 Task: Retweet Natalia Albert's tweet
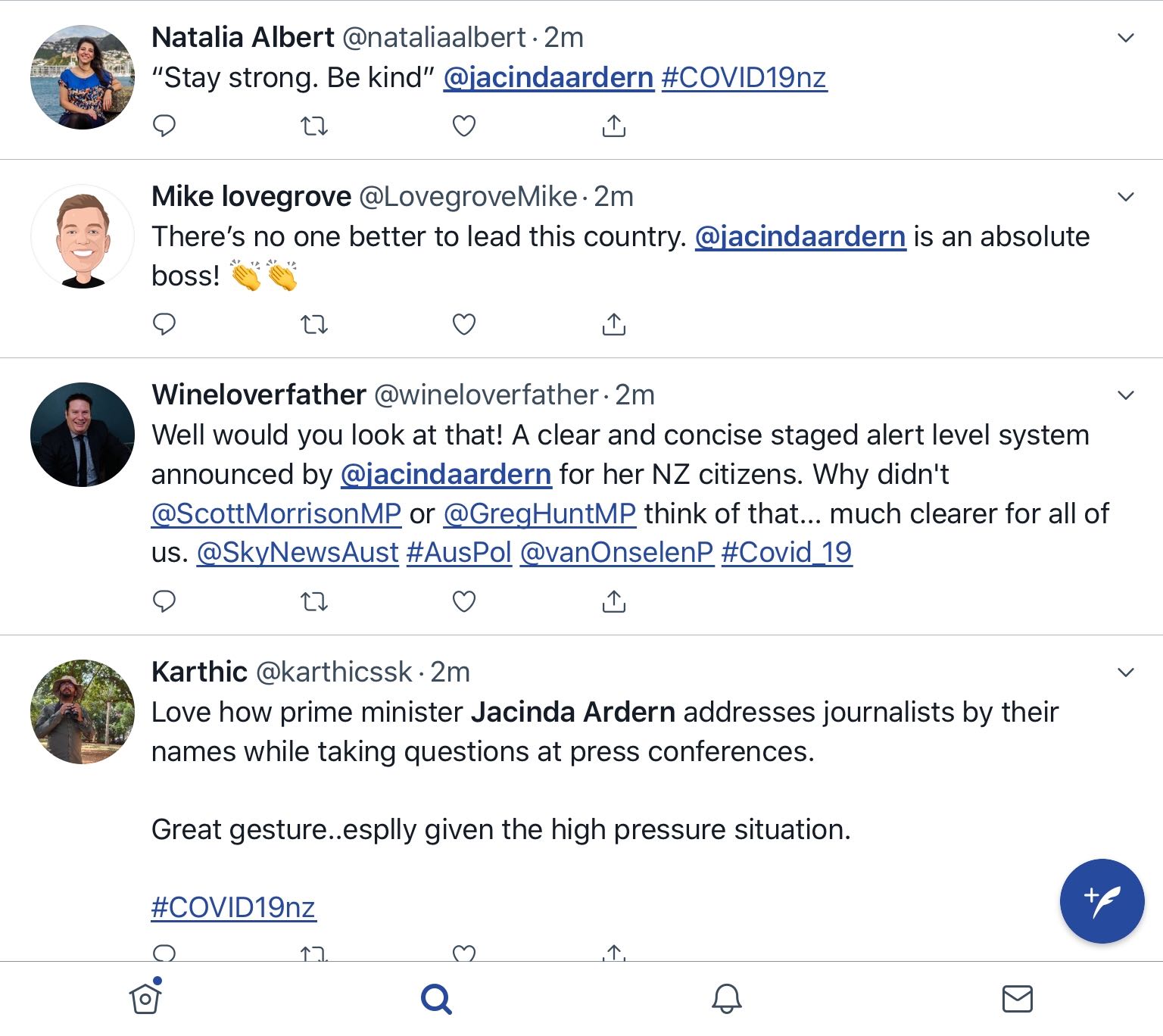(x=314, y=126)
